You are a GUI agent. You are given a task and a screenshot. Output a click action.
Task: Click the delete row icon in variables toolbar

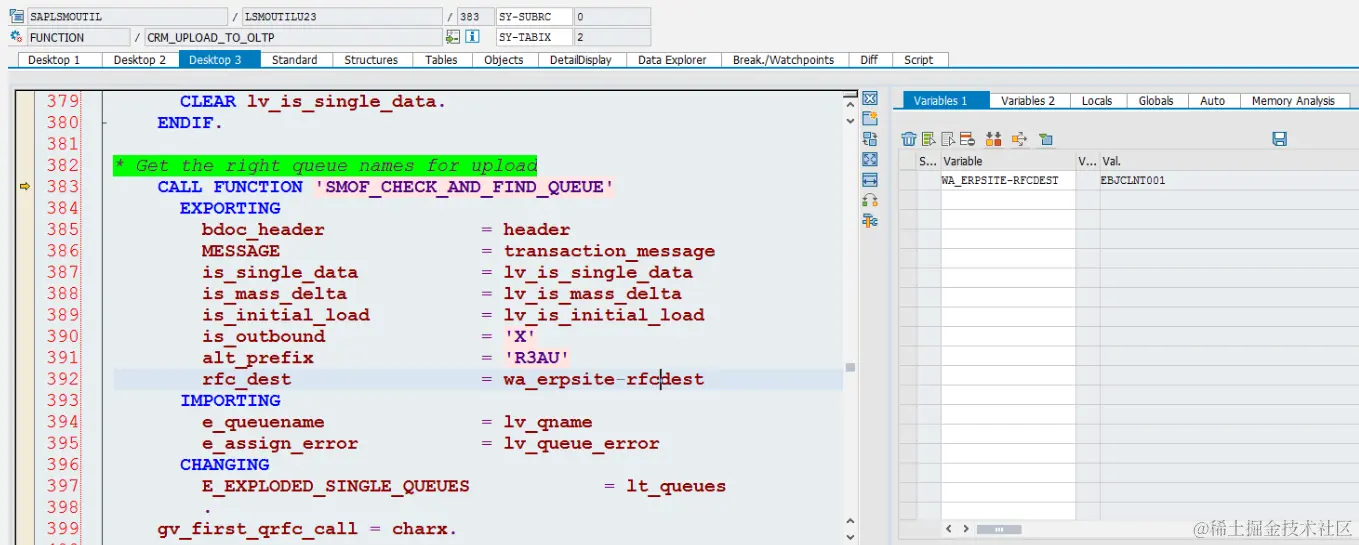[967, 139]
